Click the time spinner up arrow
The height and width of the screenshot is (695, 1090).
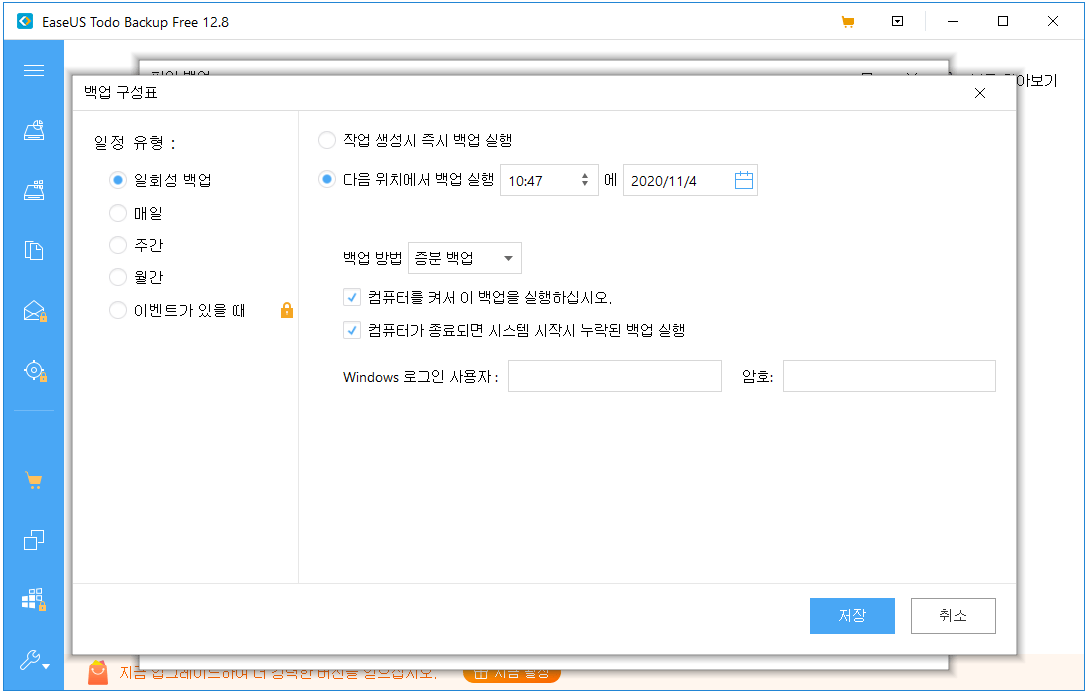pos(585,174)
